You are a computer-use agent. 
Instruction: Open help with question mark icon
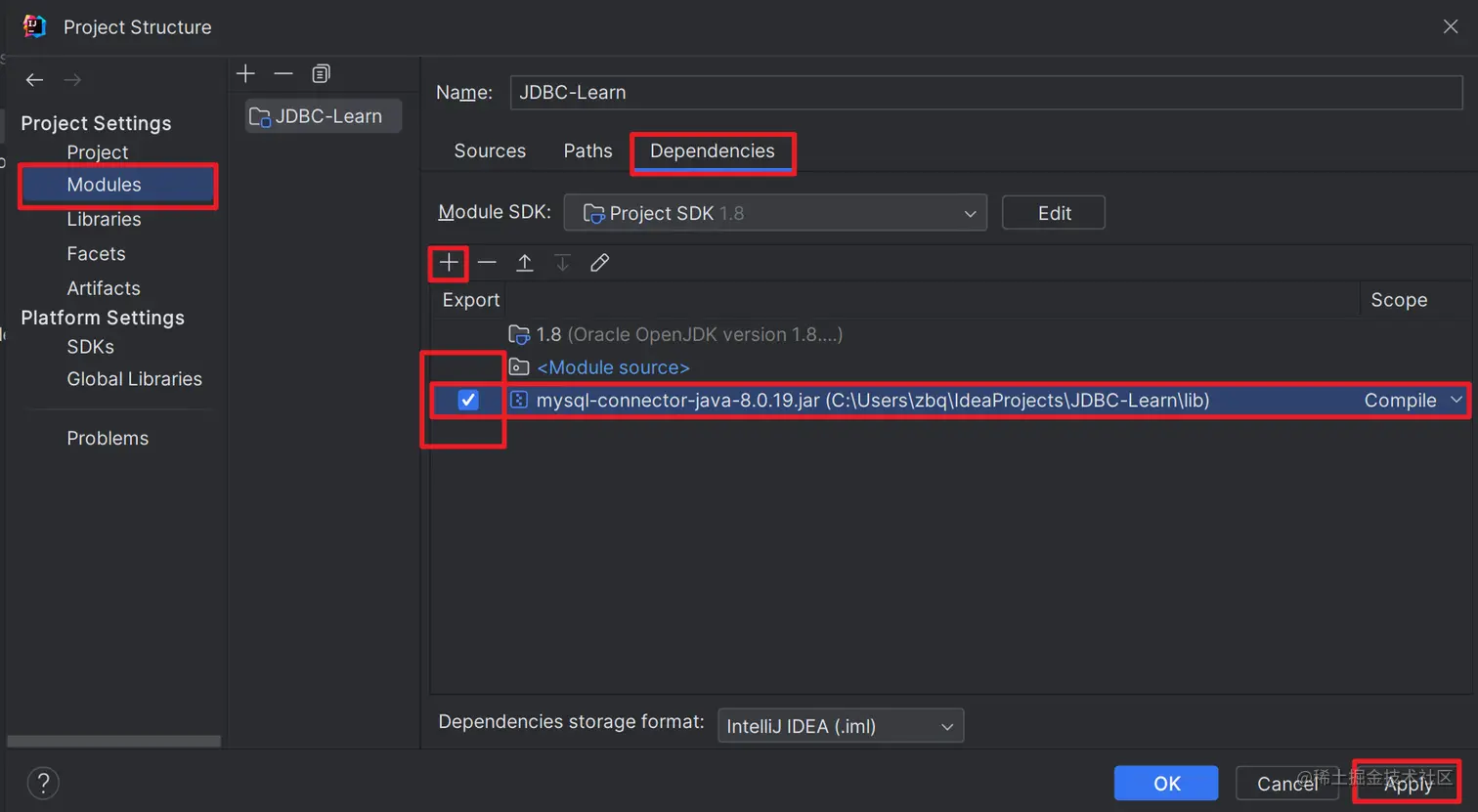tap(43, 783)
